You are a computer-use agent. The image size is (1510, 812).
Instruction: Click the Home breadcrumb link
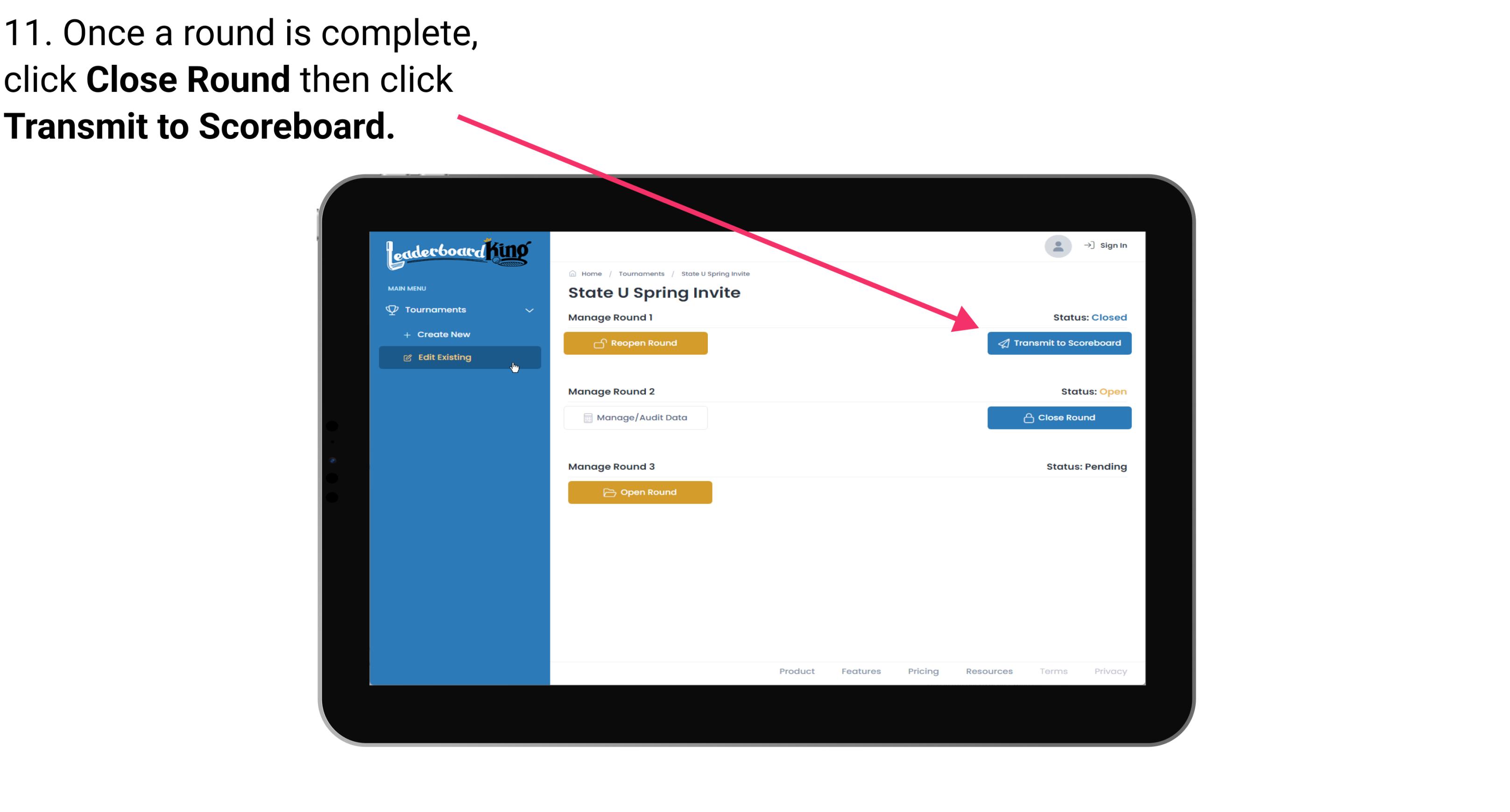click(x=590, y=272)
